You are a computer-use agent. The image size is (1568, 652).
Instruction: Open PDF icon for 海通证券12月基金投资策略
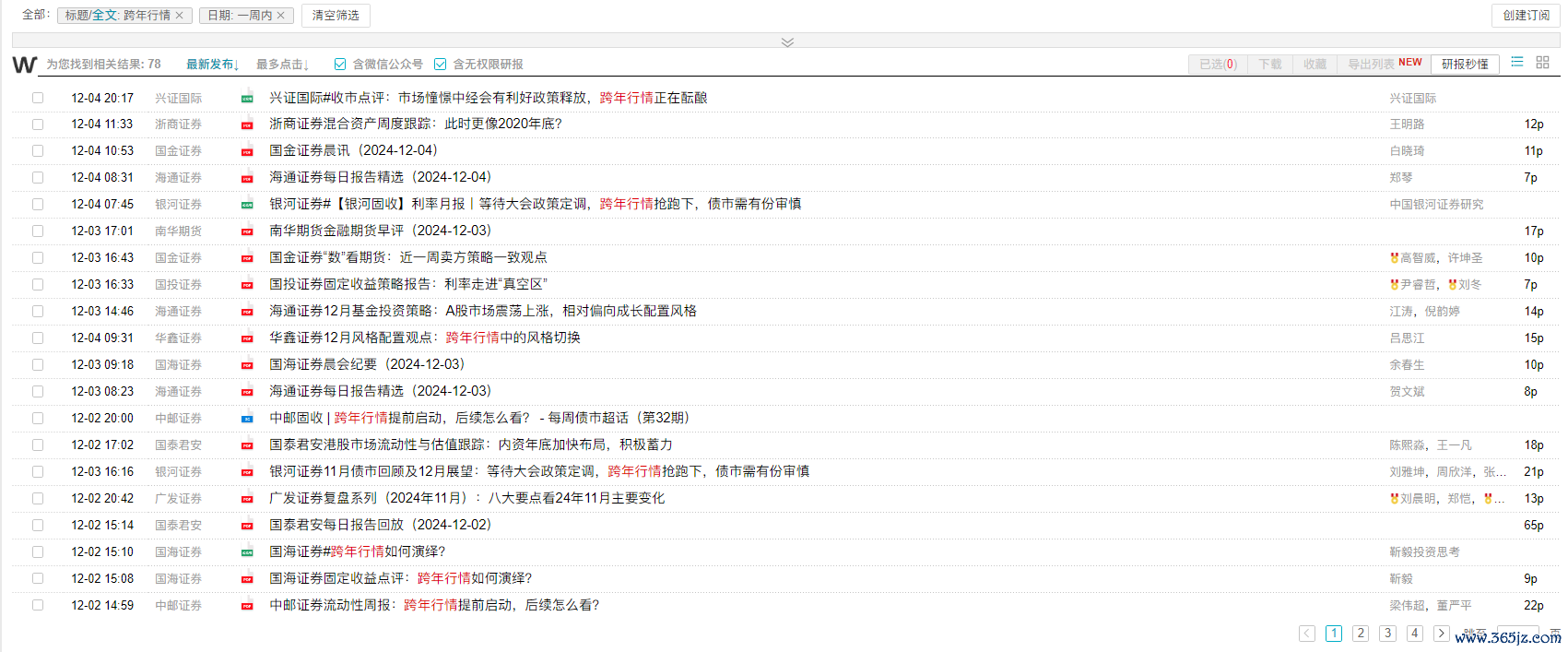click(247, 313)
